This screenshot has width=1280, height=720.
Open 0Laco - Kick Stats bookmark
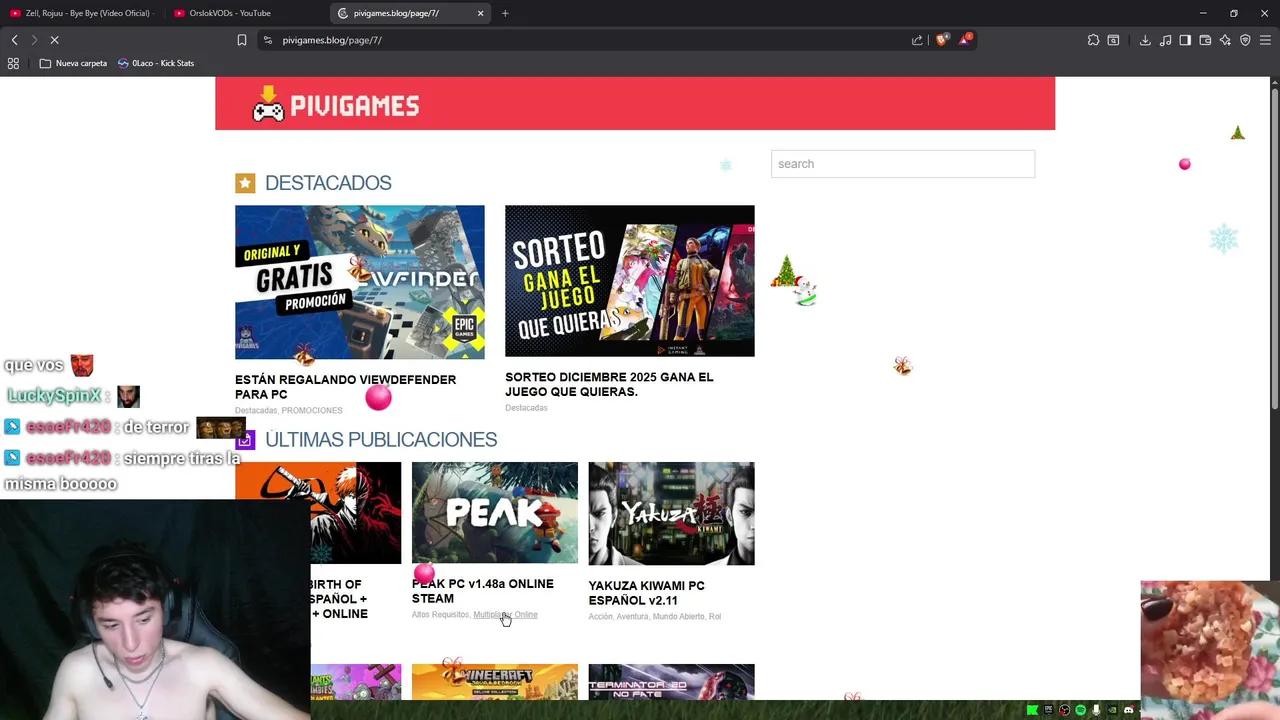(155, 63)
